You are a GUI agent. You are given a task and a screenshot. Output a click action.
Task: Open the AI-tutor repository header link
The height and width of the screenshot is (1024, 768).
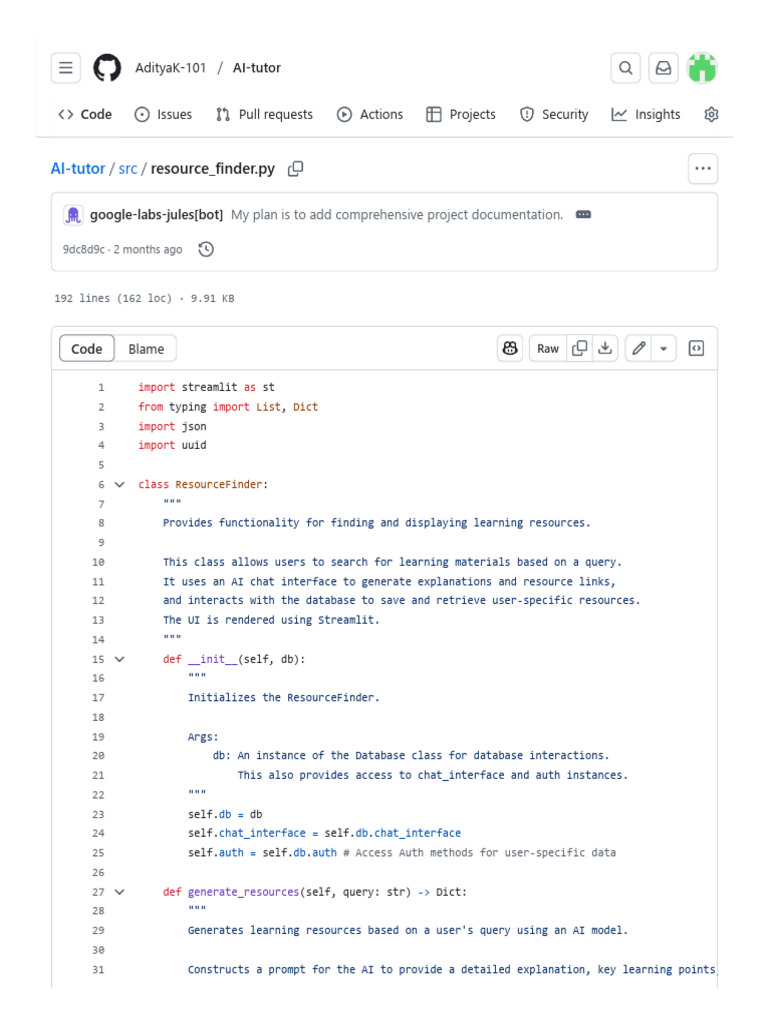(257, 68)
